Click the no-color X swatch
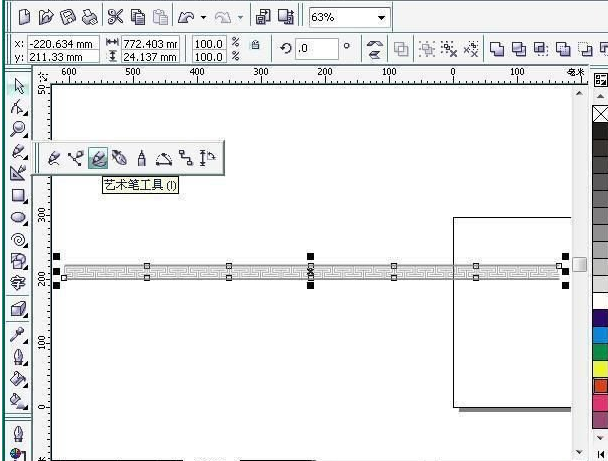608x461 pixels. (601, 114)
